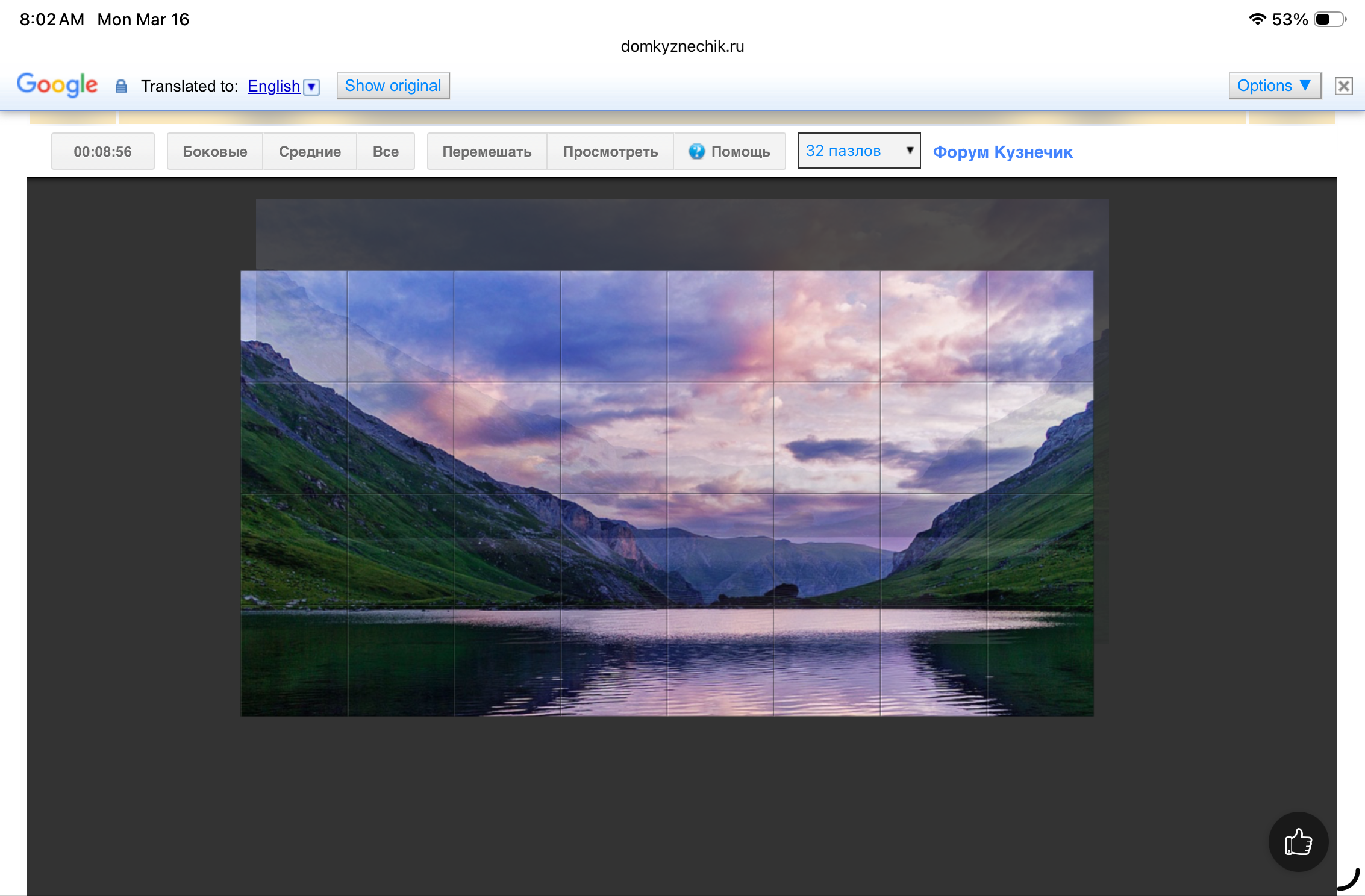The height and width of the screenshot is (896, 1365).
Task: Close the Google Translate bar
Action: [1343, 86]
